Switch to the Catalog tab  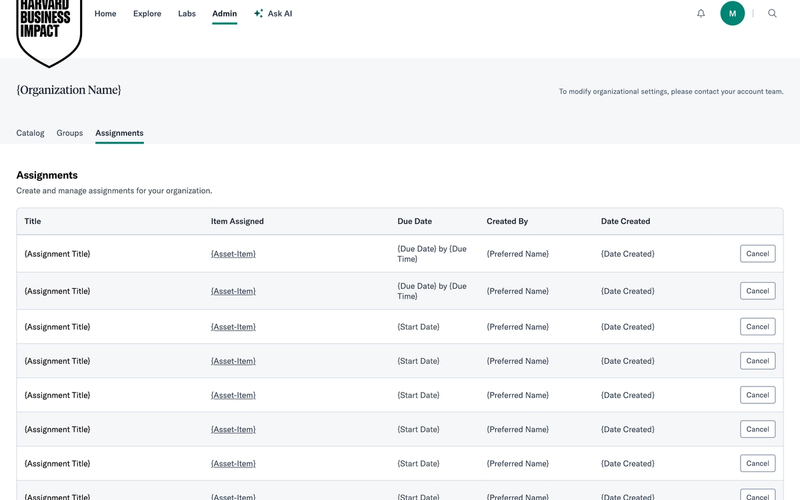(x=30, y=133)
